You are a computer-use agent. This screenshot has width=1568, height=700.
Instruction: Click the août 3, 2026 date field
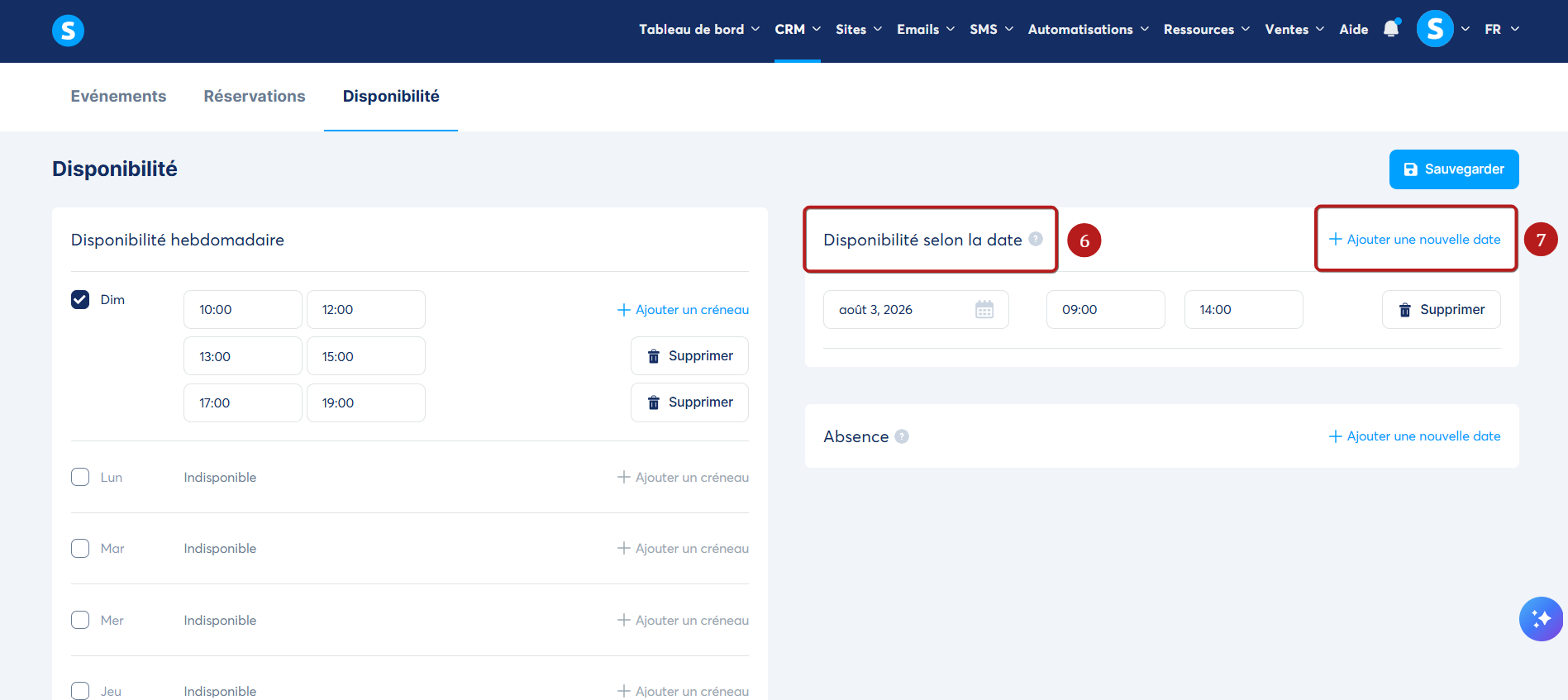(x=916, y=310)
